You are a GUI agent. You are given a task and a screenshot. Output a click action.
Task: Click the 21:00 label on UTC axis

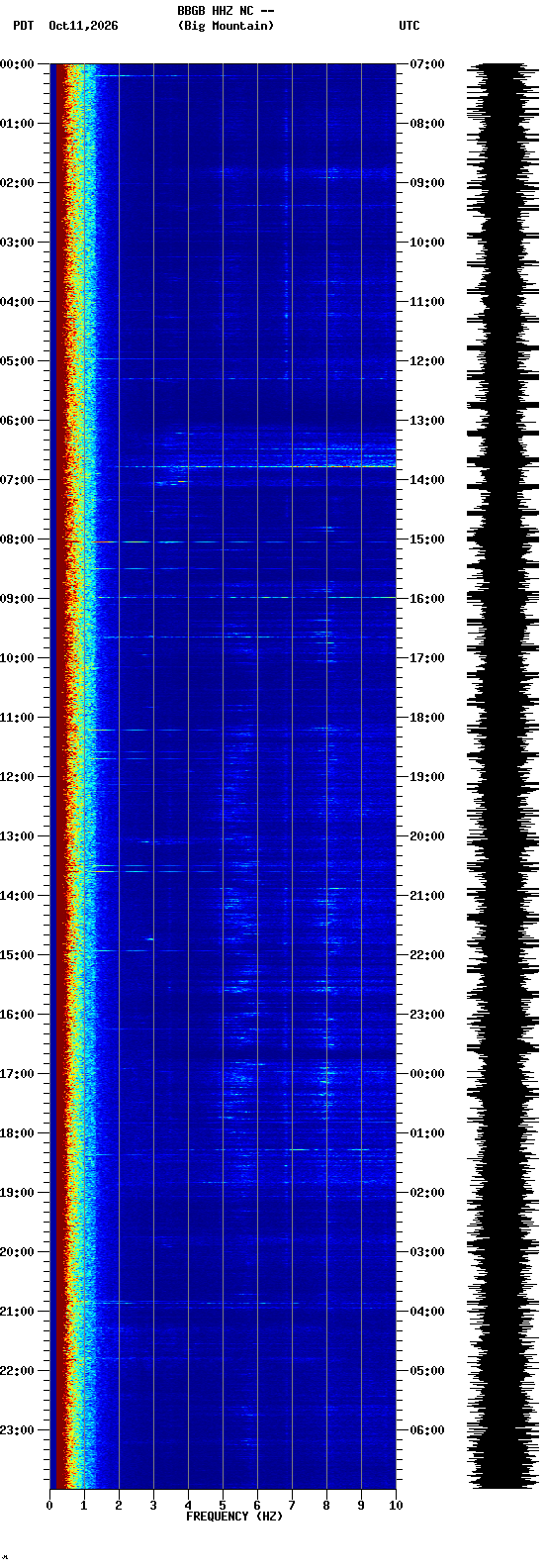(x=427, y=896)
